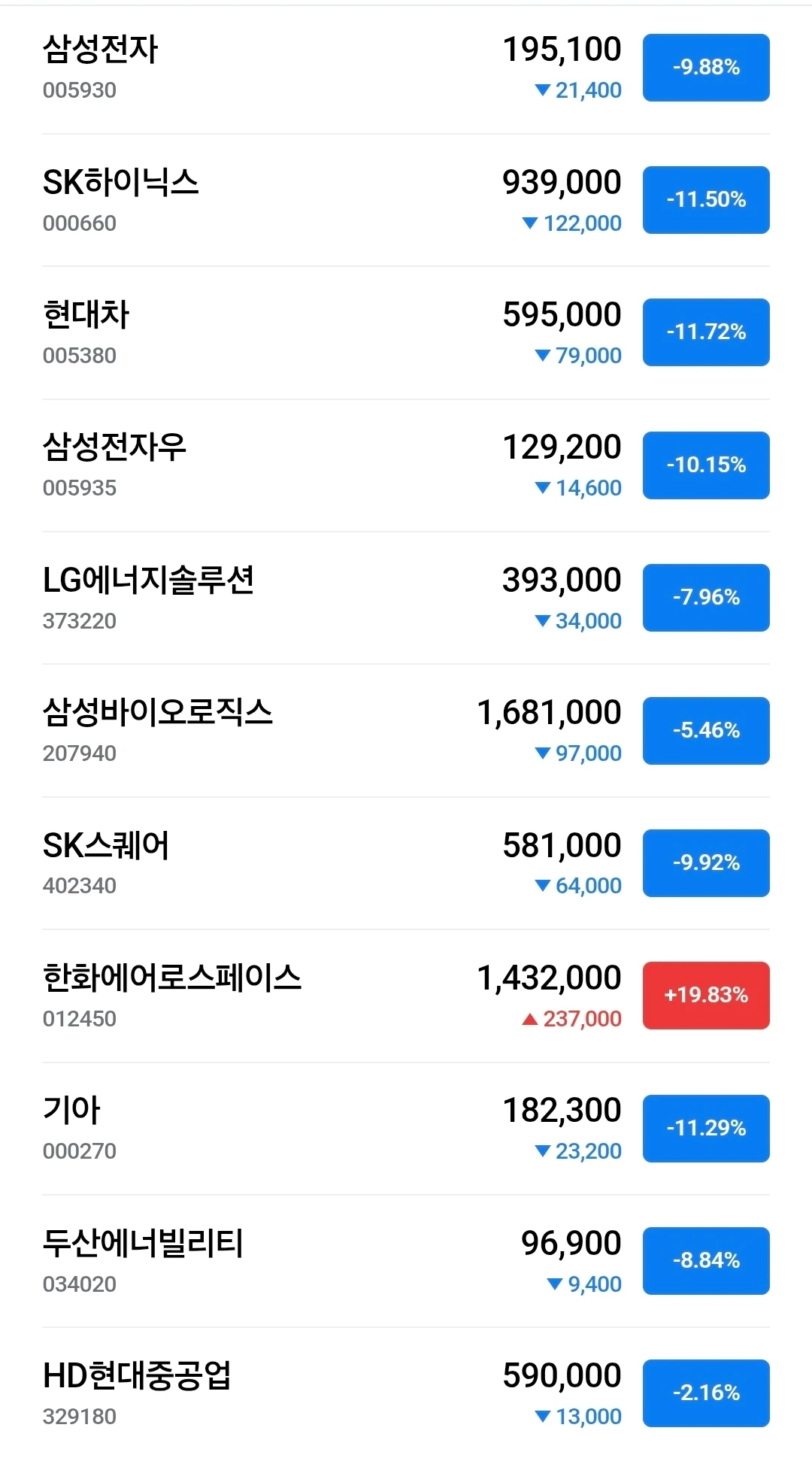Image resolution: width=812 pixels, height=1458 pixels.
Task: Select 삼성전자우 stock entry
Action: (406, 465)
